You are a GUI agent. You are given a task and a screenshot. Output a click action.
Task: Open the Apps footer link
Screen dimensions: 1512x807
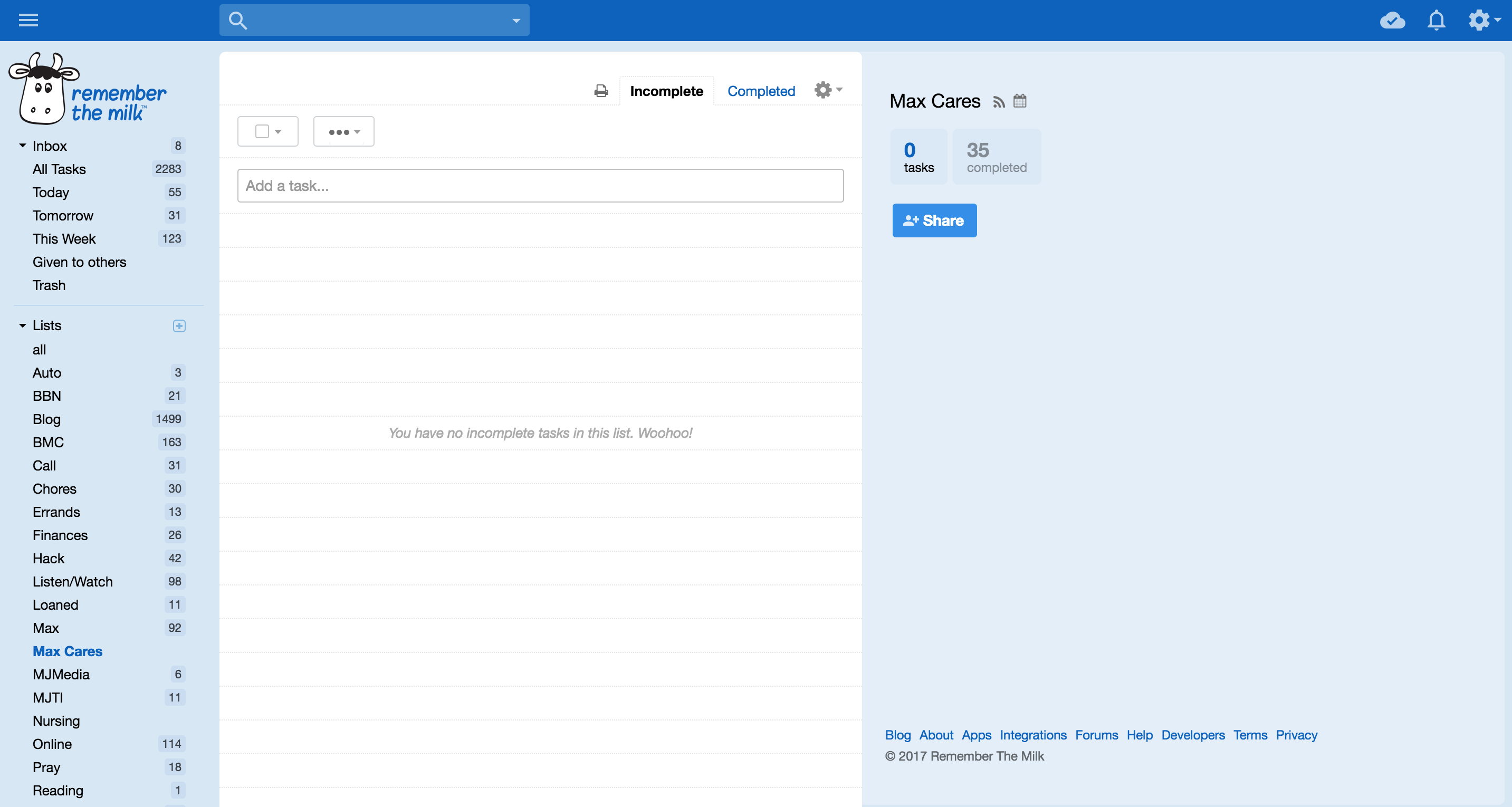tap(977, 735)
